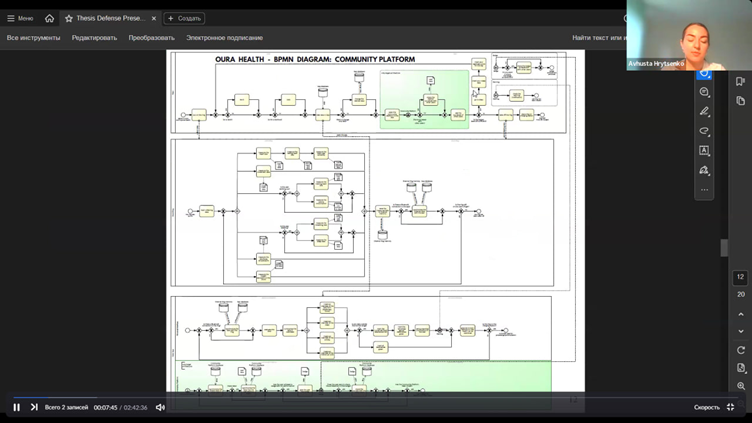Pause the video playback
752x423 pixels.
pos(16,407)
